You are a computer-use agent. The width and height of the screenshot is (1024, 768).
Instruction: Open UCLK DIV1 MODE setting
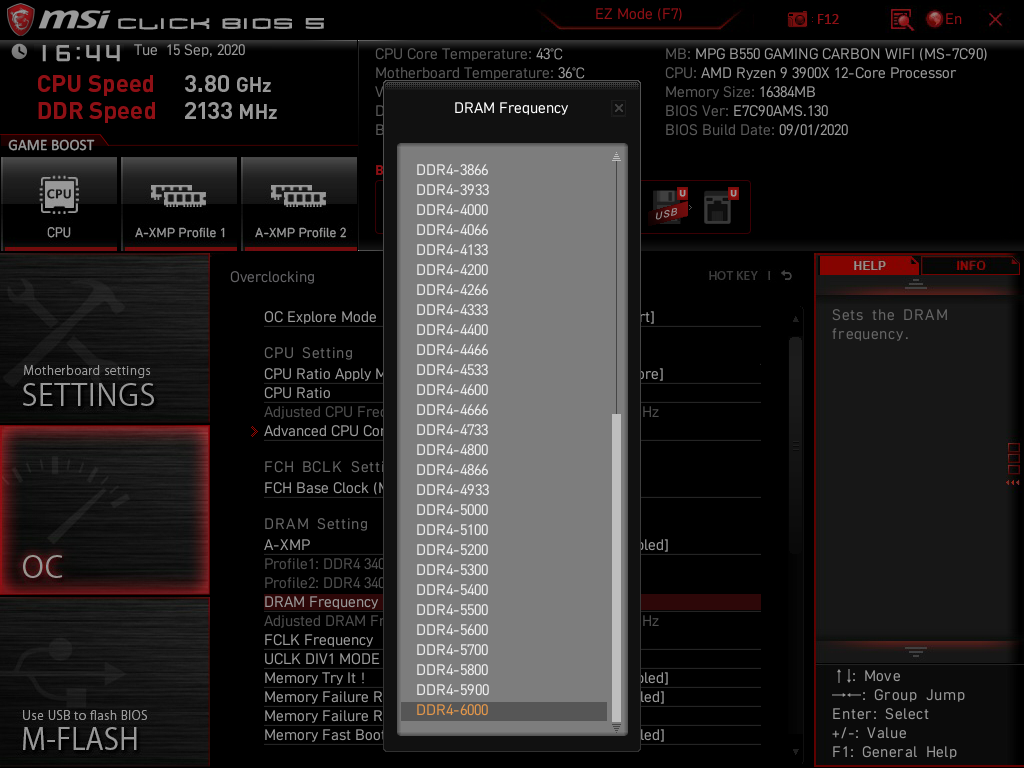tap(321, 660)
